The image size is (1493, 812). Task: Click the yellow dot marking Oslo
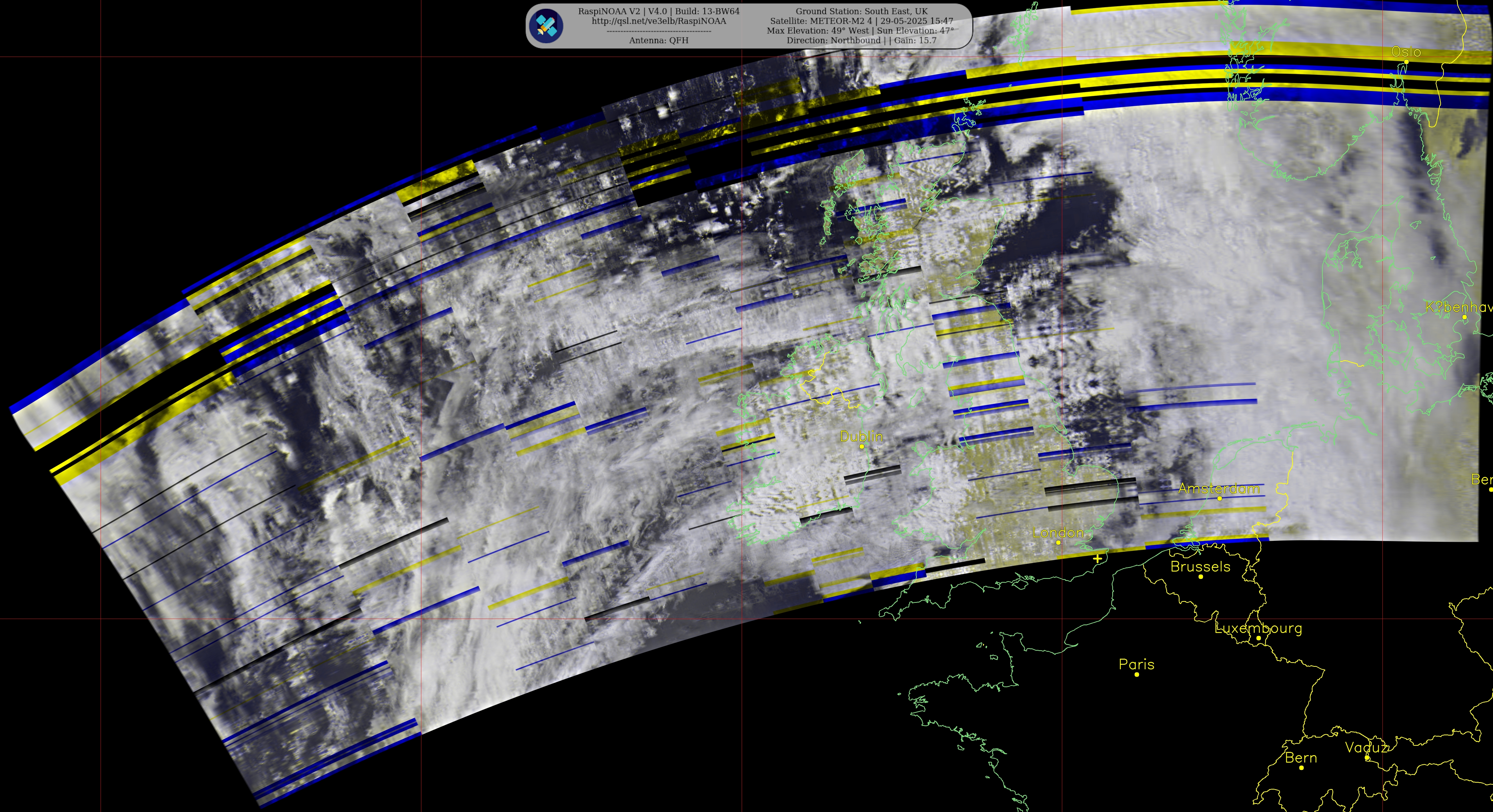[1406, 62]
